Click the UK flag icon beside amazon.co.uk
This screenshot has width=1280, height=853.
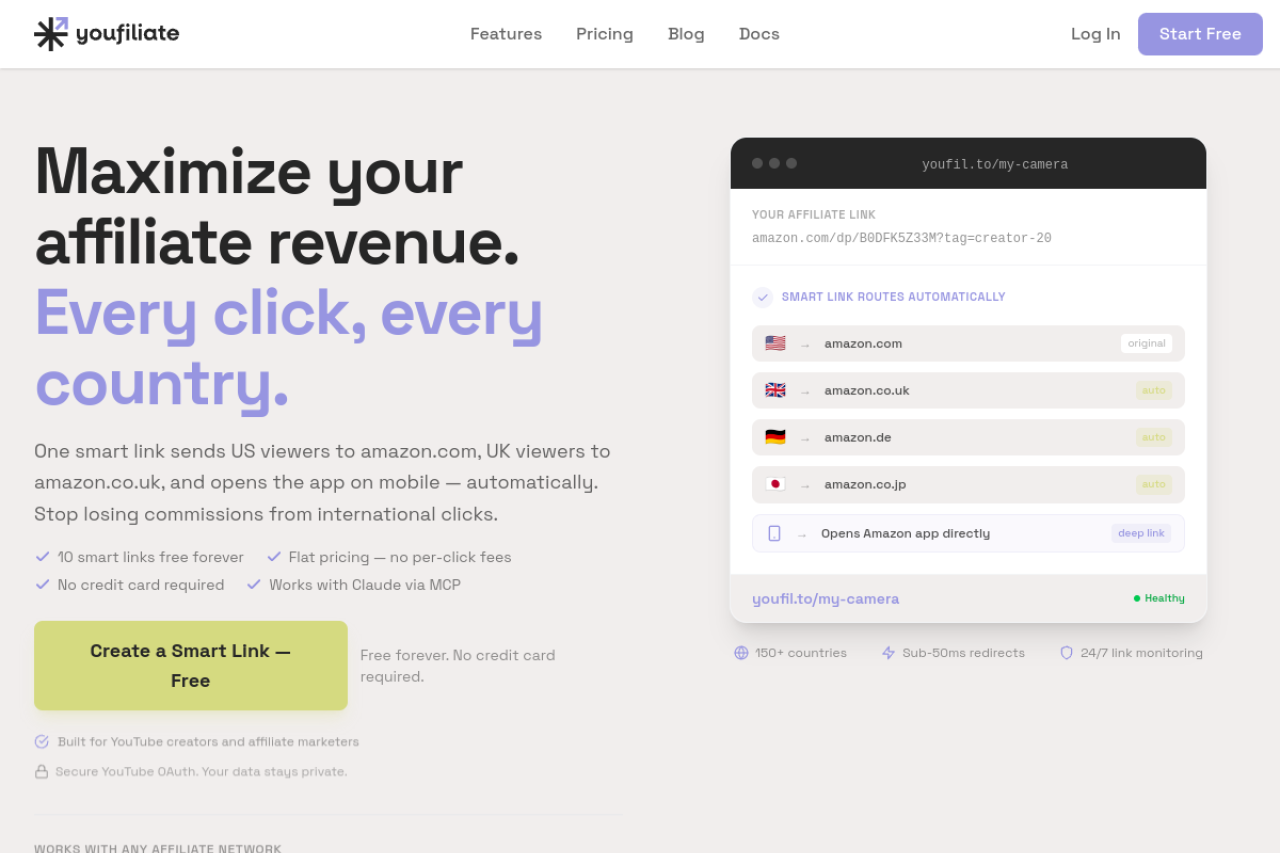pos(775,391)
